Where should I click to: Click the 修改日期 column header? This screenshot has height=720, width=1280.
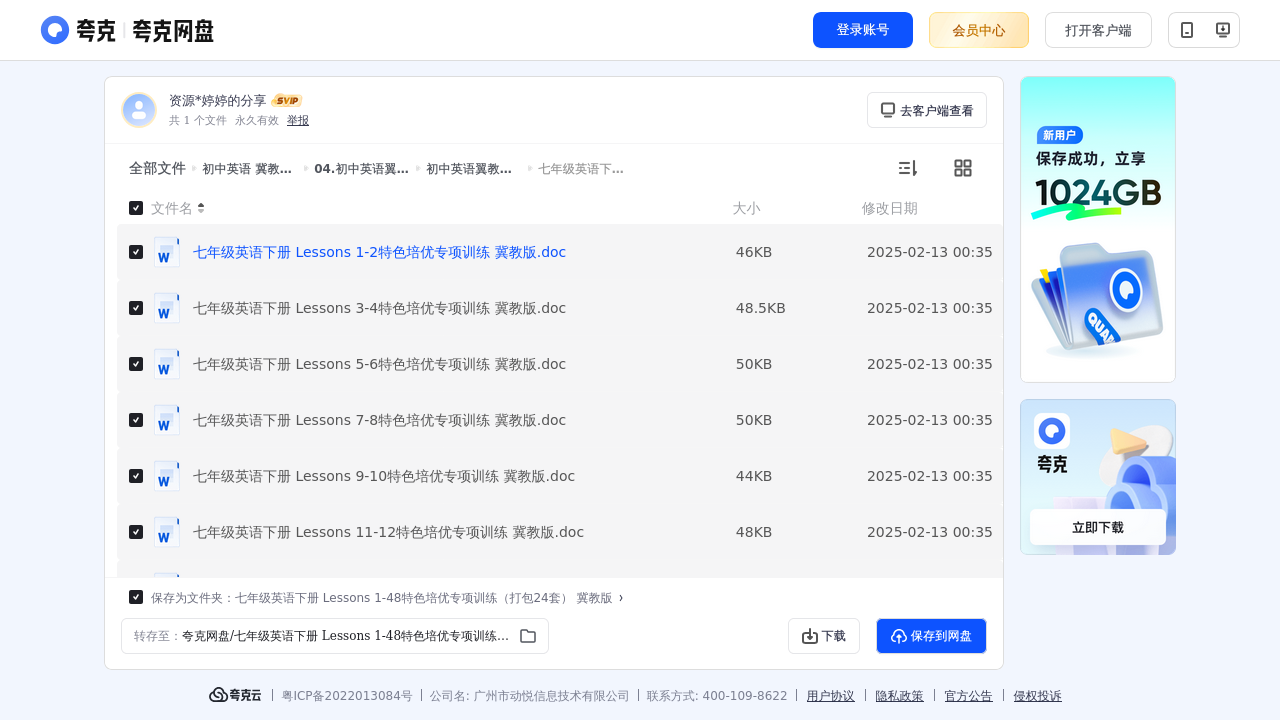(x=890, y=208)
